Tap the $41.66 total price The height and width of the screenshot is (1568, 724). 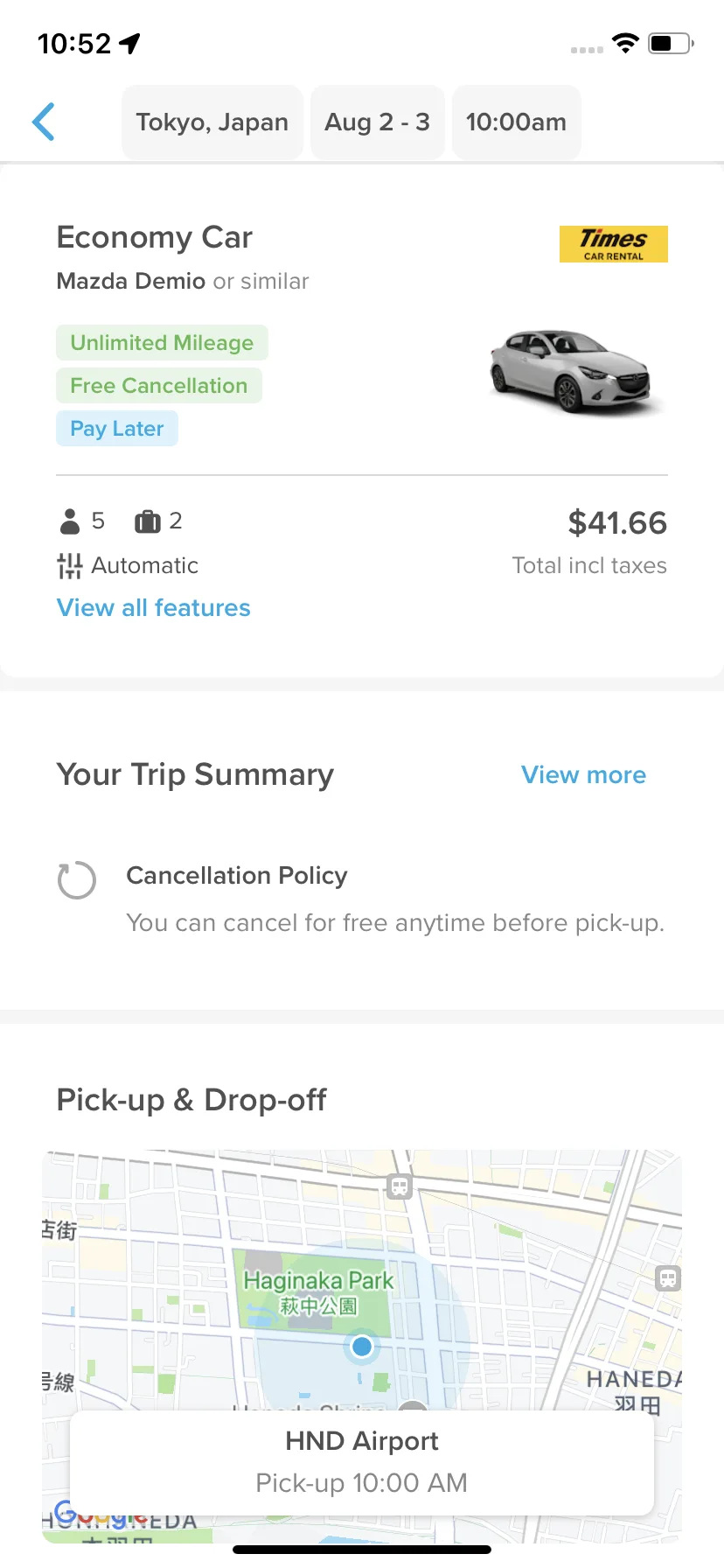coord(617,523)
